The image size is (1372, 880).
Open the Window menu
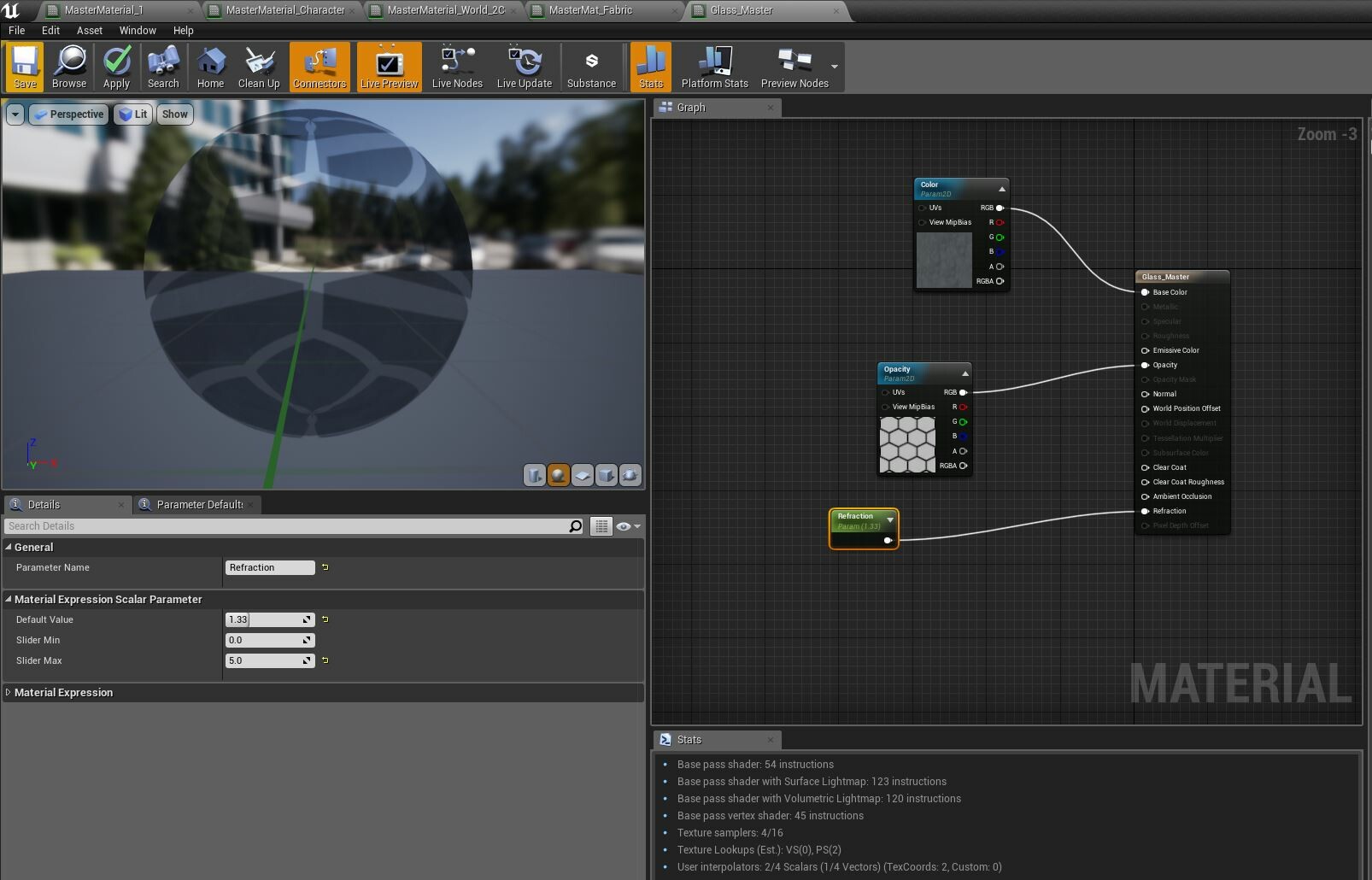pyautogui.click(x=138, y=30)
